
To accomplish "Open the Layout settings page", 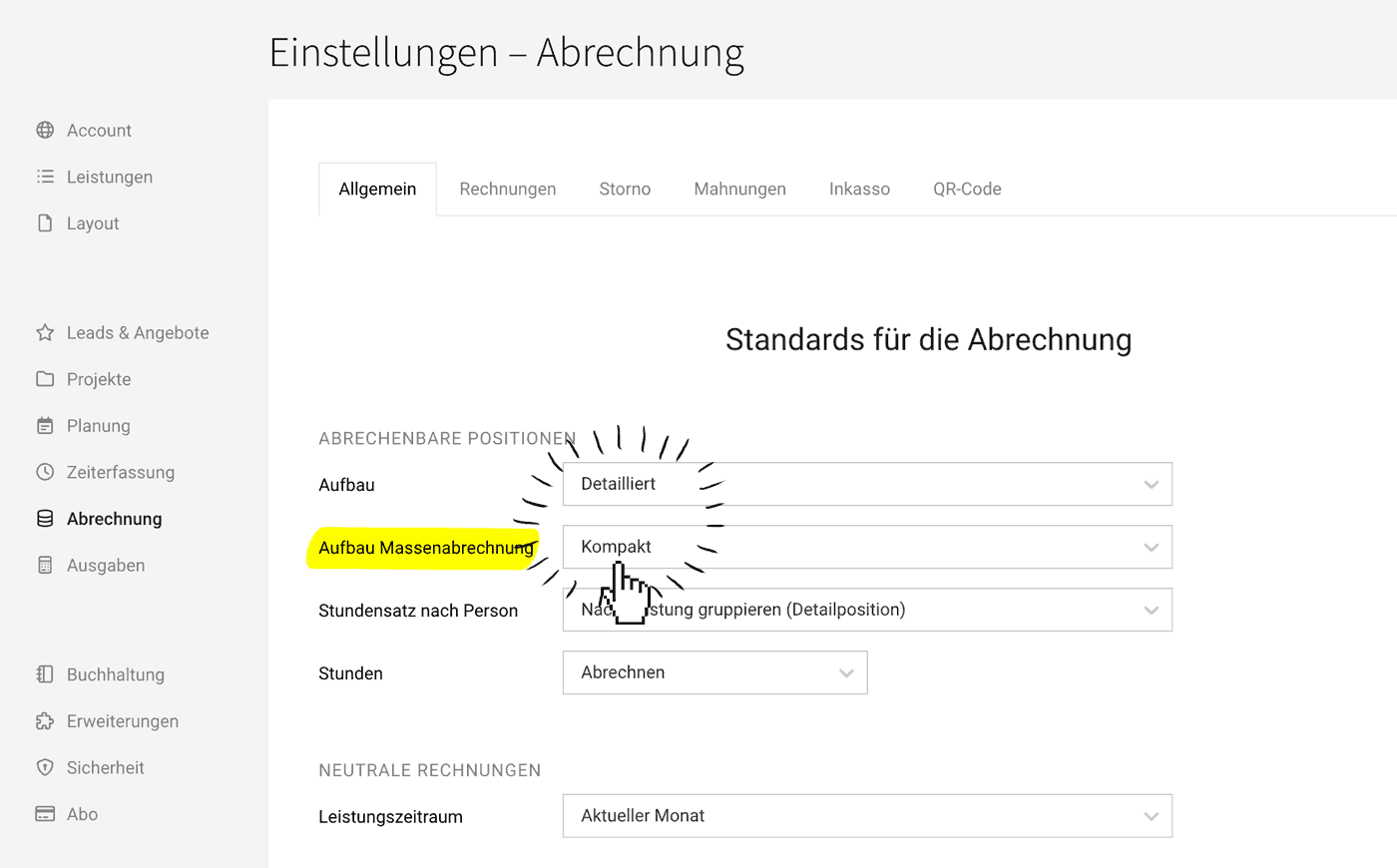I will (x=93, y=223).
